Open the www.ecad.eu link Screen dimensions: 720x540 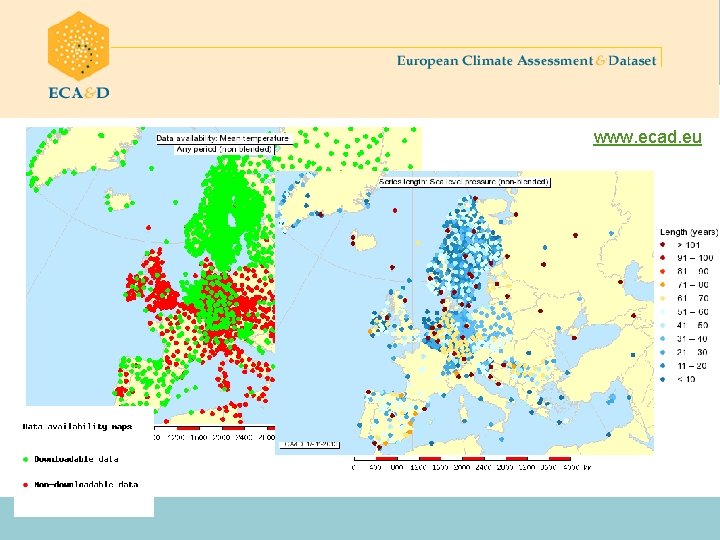(647, 137)
